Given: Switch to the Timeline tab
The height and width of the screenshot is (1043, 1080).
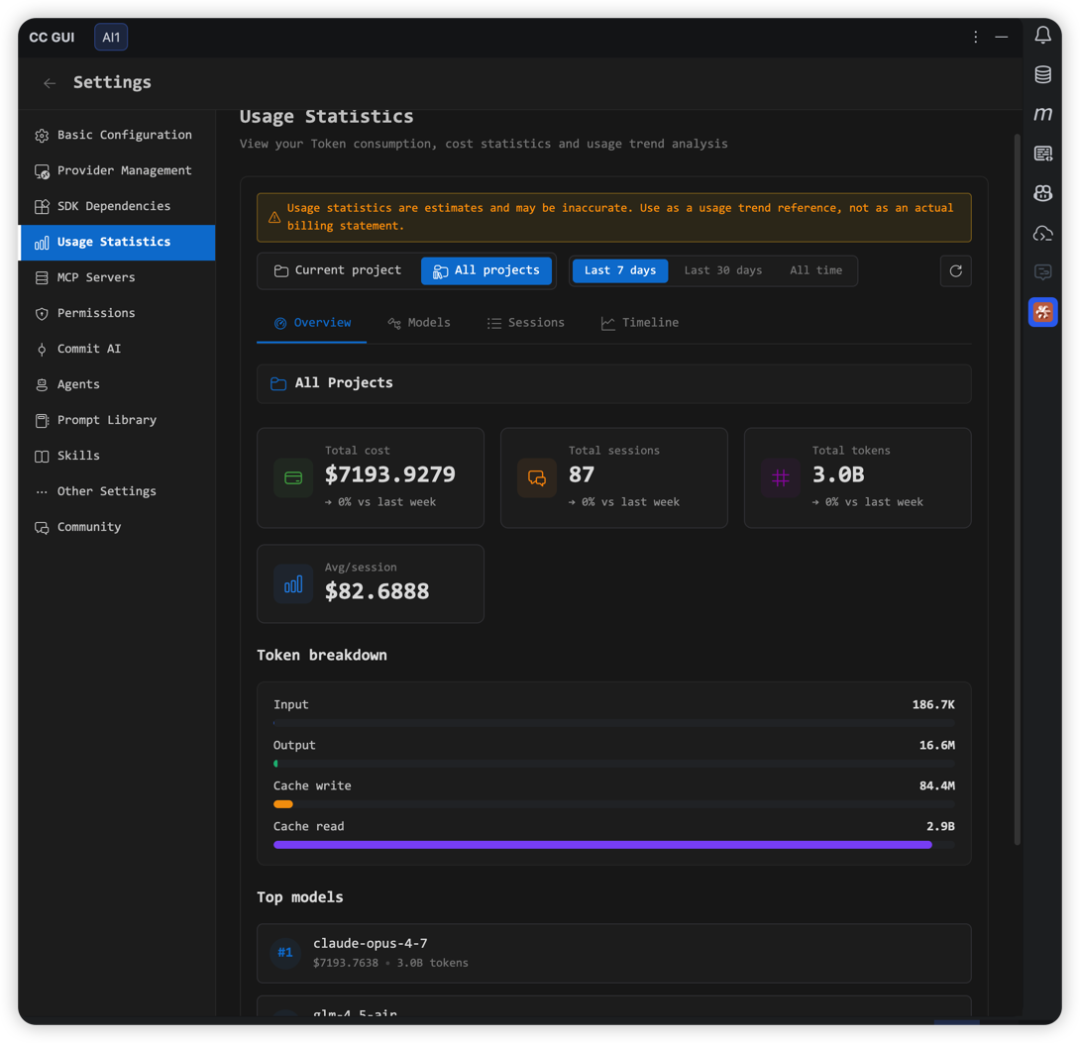Looking at the screenshot, I should click(640, 323).
